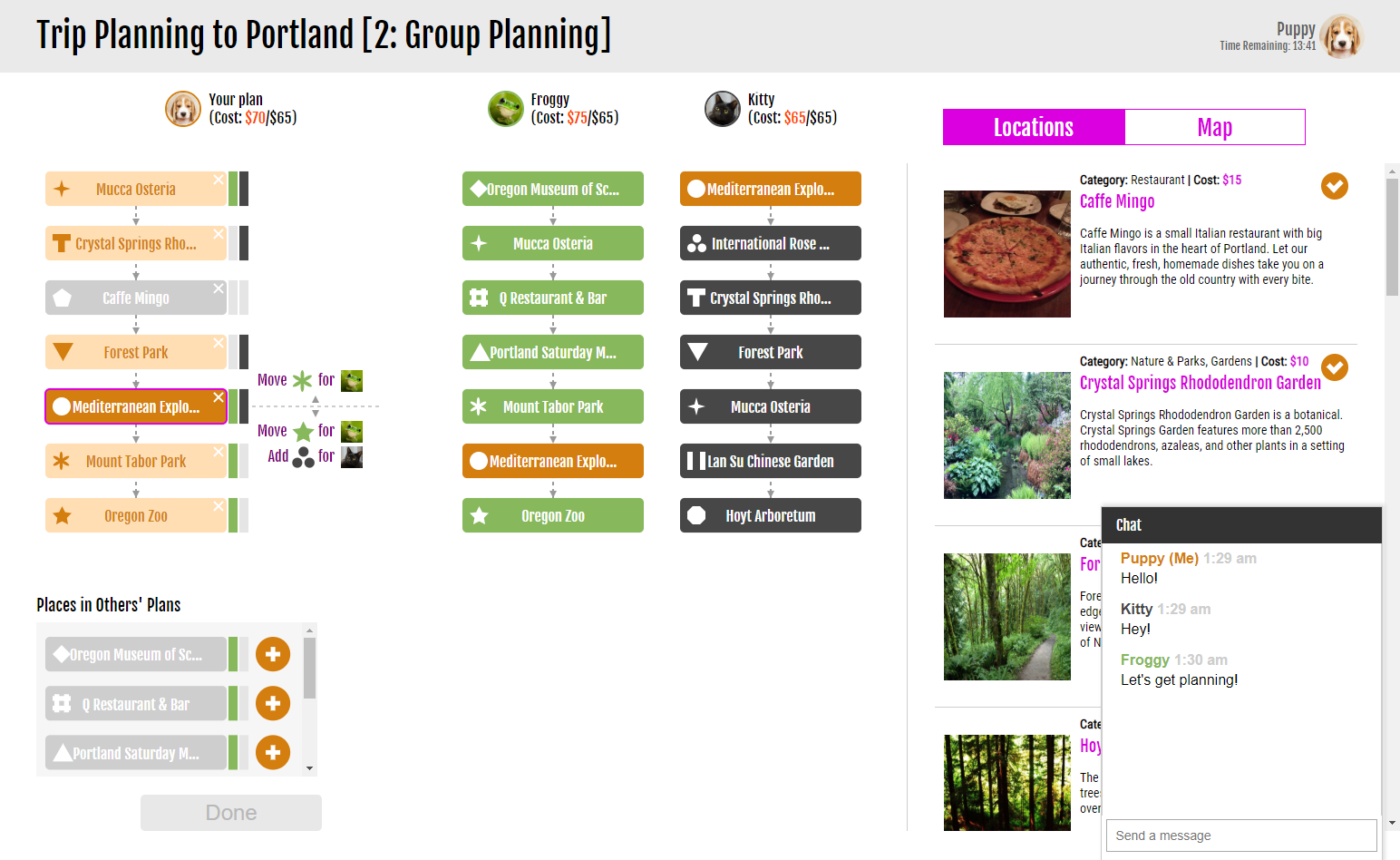This screenshot has width=1400, height=860.
Task: Collapse the Chat panel header
Action: (1242, 525)
